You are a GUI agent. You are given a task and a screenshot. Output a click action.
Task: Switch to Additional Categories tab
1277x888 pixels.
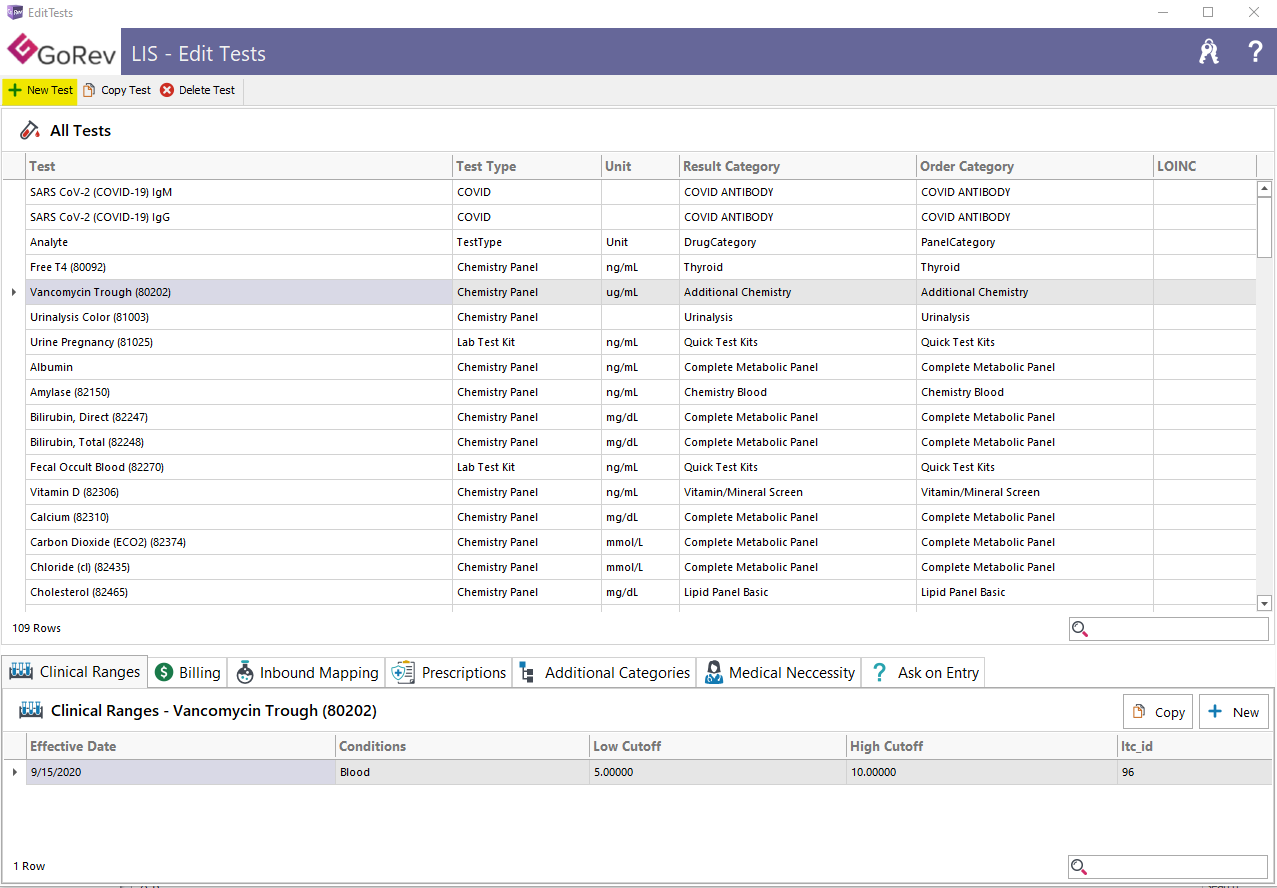point(605,673)
